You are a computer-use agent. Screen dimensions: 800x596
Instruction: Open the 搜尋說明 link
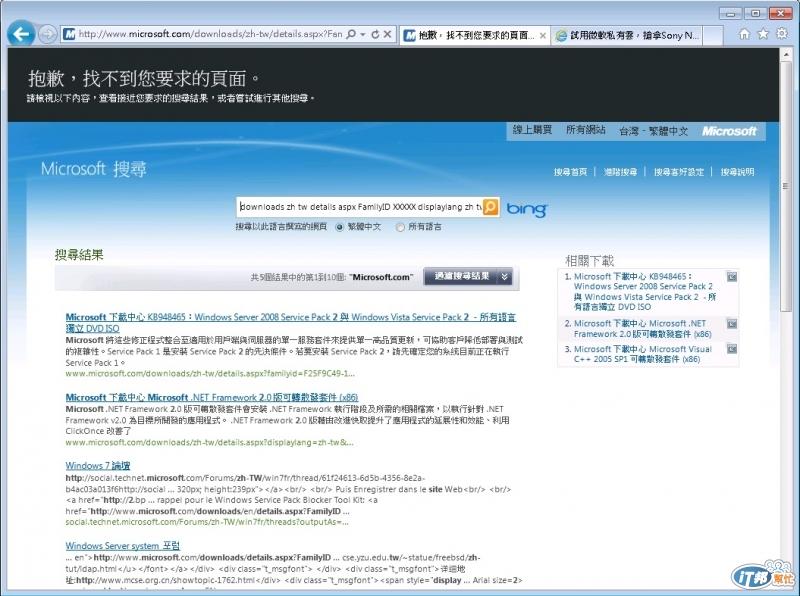tap(737, 172)
